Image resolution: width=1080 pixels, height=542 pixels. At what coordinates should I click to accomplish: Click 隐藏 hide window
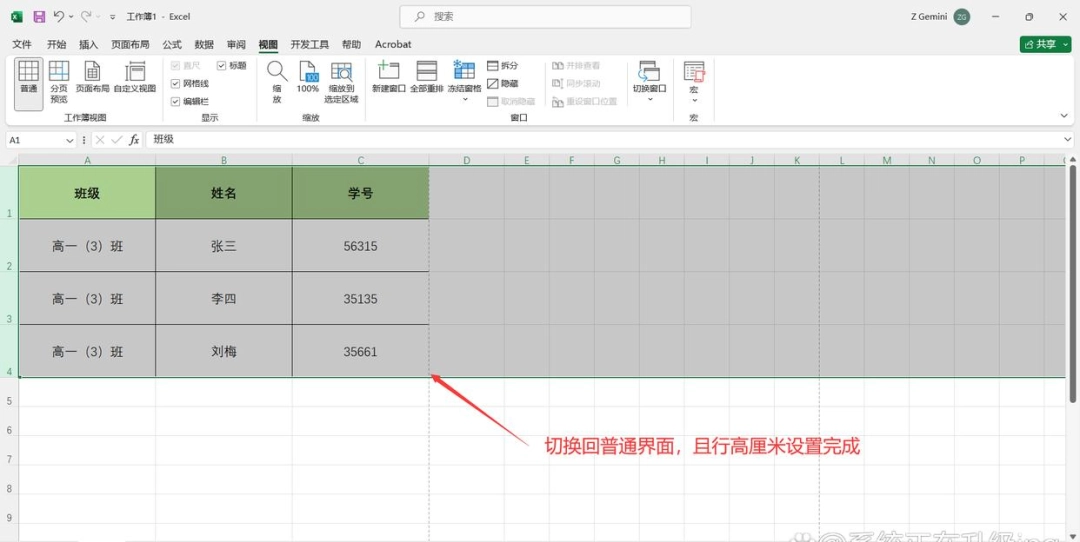(x=503, y=83)
